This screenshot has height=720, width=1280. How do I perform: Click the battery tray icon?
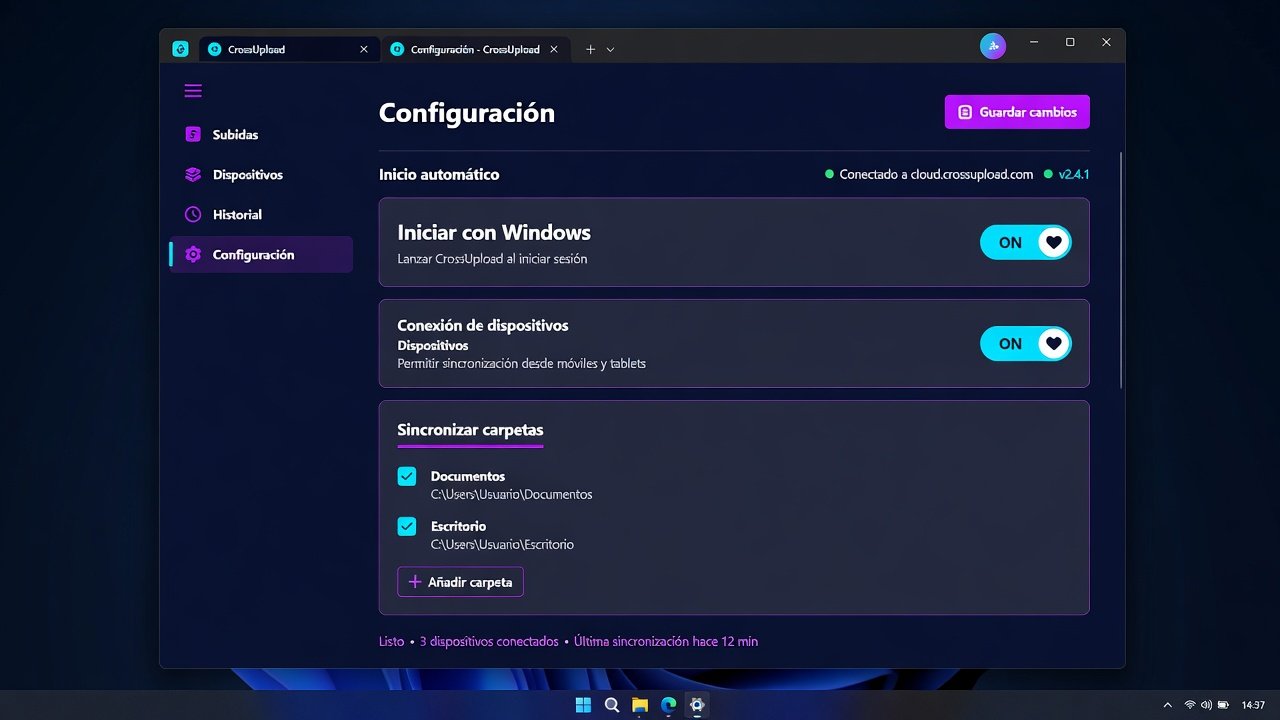1223,705
